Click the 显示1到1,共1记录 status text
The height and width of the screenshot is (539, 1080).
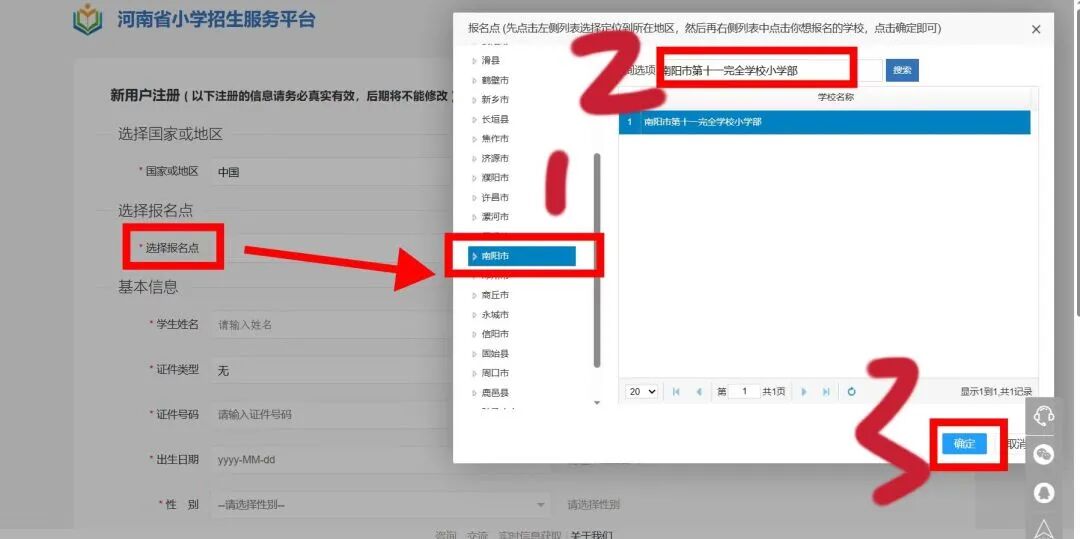tap(996, 392)
